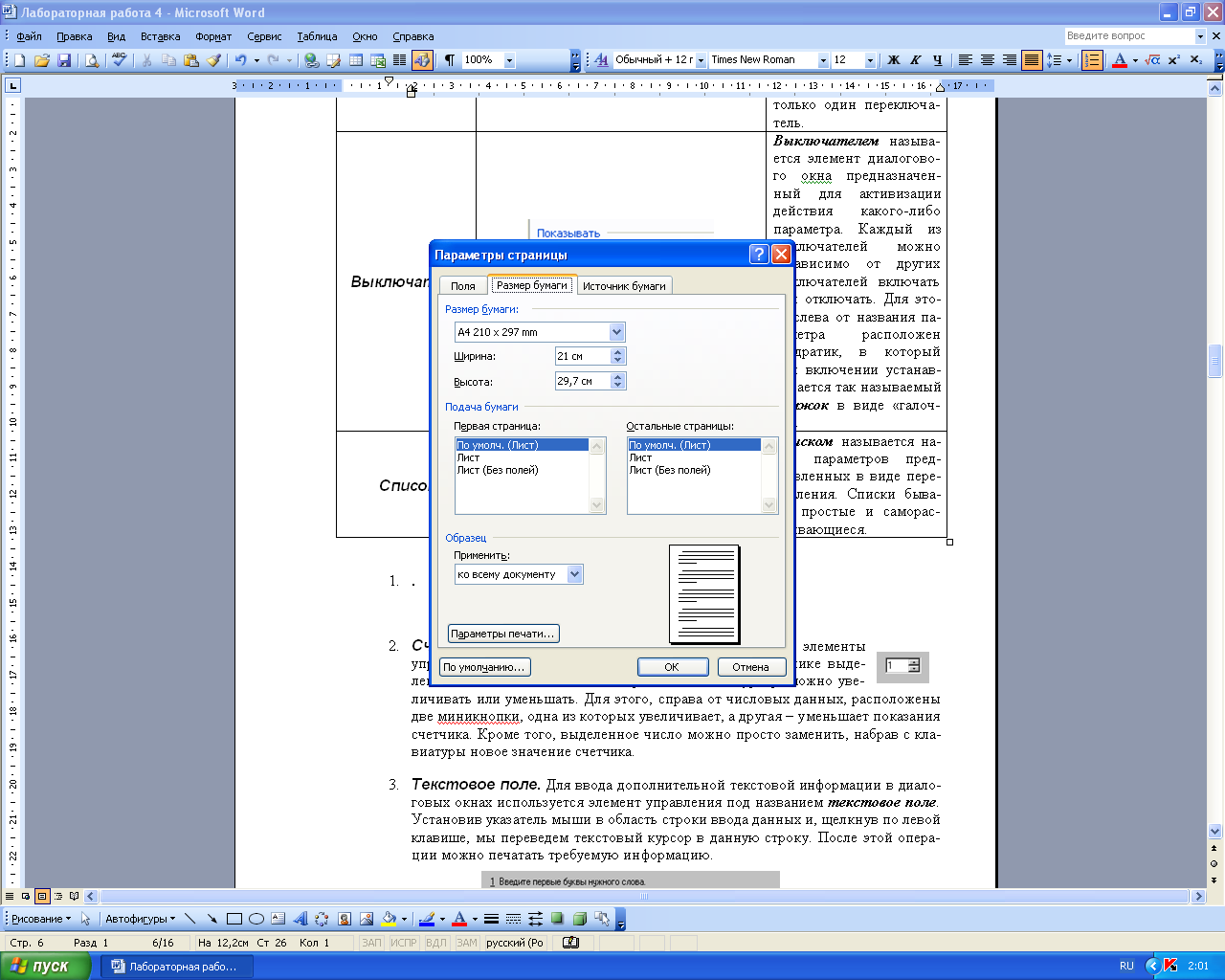This screenshot has width=1225, height=980.
Task: Open the style dropdown 'Обычный + 12'
Action: [702, 60]
